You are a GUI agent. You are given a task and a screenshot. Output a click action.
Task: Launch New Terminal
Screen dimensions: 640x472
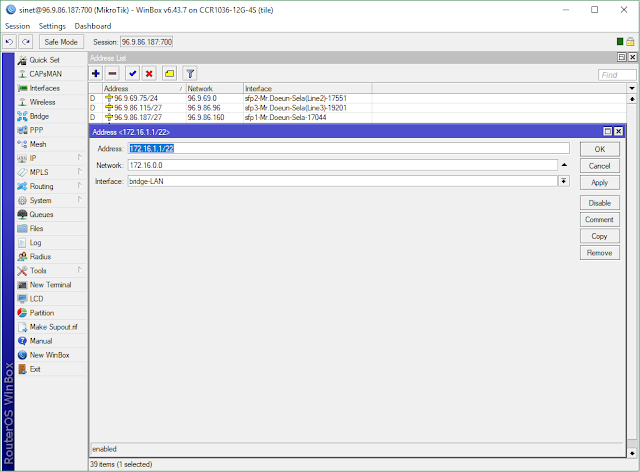click(51, 285)
